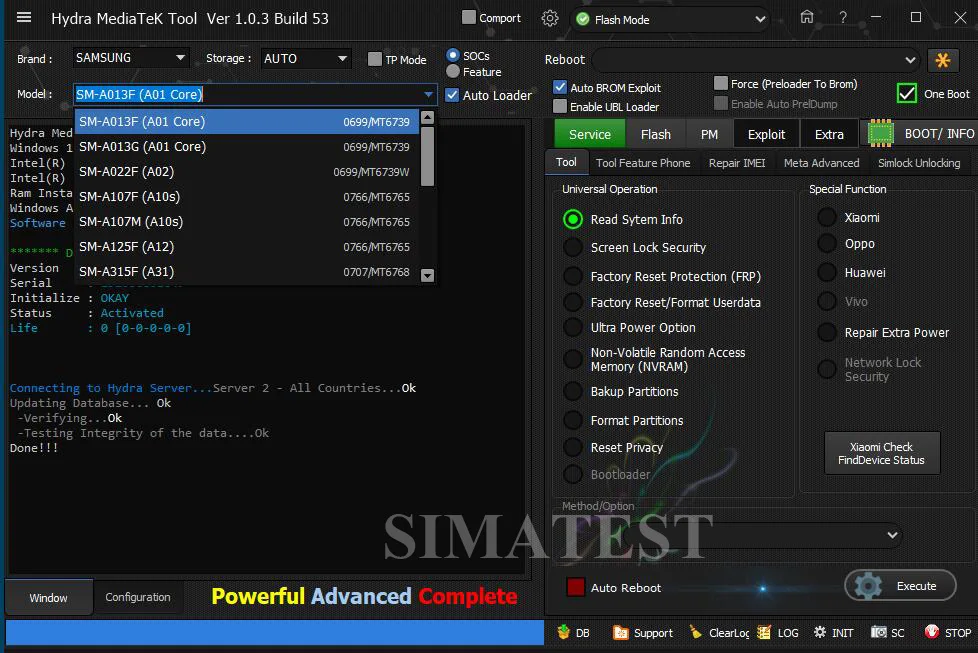The height and width of the screenshot is (653, 978).
Task: Switch to the Configuration tab
Action: coord(138,597)
